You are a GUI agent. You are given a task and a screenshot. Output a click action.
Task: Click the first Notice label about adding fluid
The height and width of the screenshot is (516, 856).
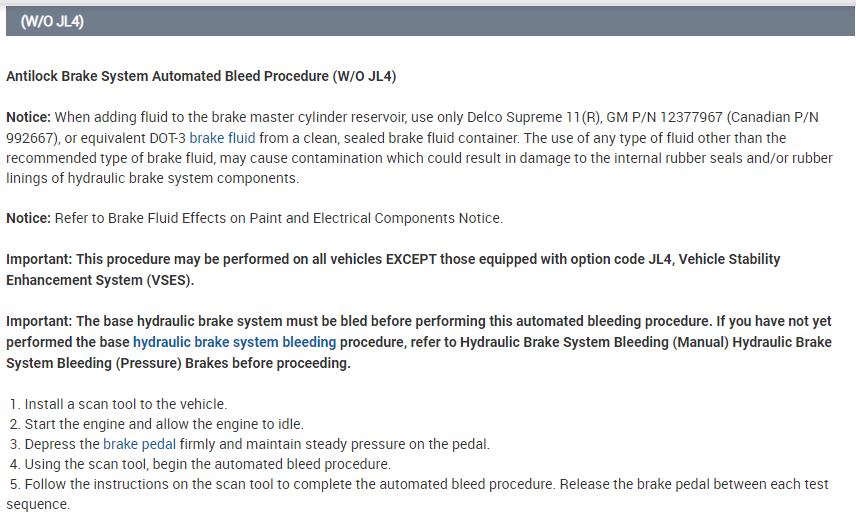tap(27, 117)
